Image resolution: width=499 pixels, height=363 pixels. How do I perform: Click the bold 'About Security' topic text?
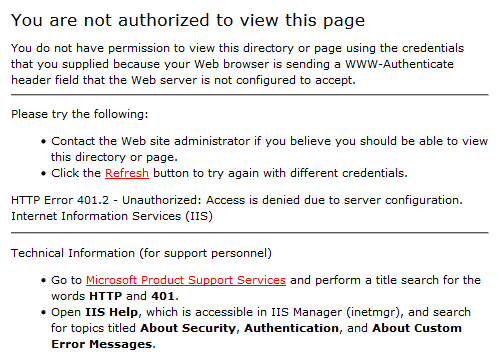click(x=188, y=328)
